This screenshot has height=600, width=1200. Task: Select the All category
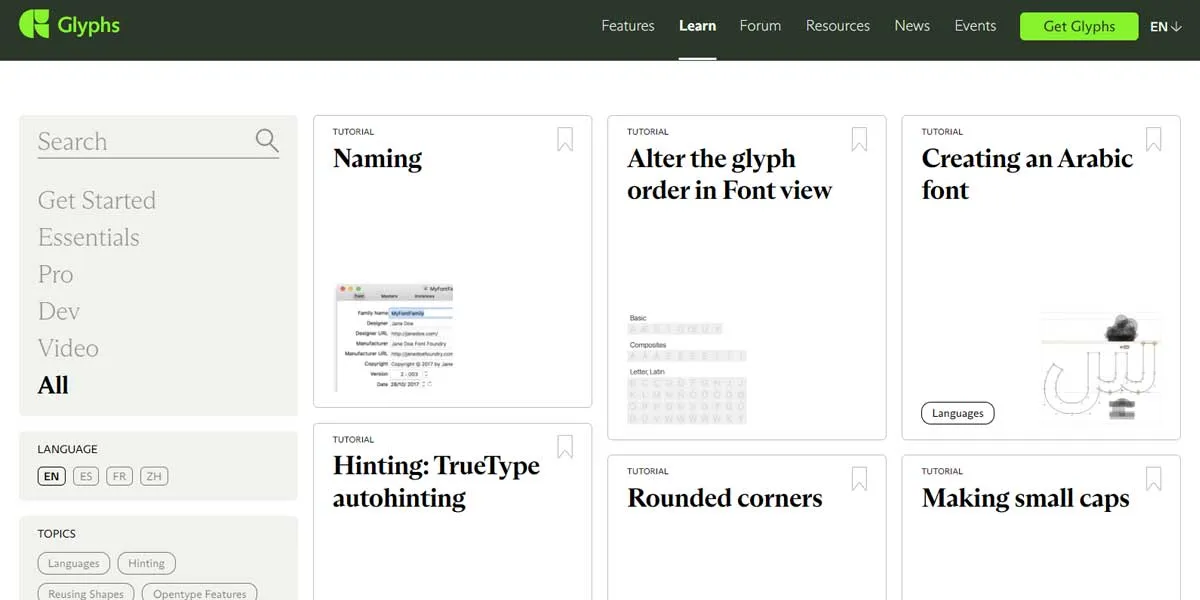53,385
